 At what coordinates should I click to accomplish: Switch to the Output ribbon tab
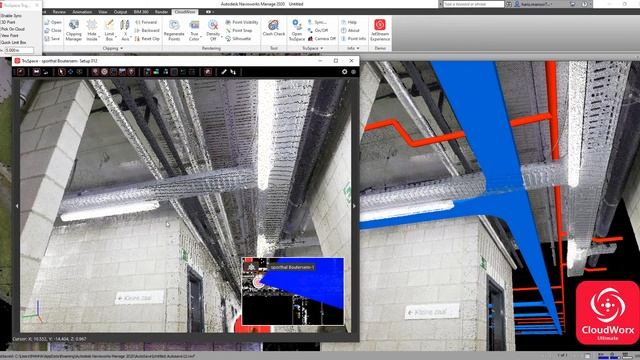[120, 12]
